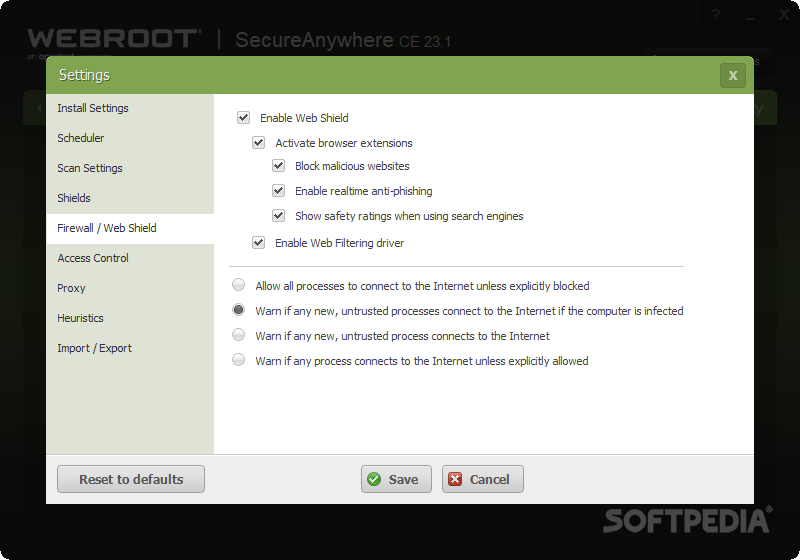Click the help question mark in main window

pos(716,15)
